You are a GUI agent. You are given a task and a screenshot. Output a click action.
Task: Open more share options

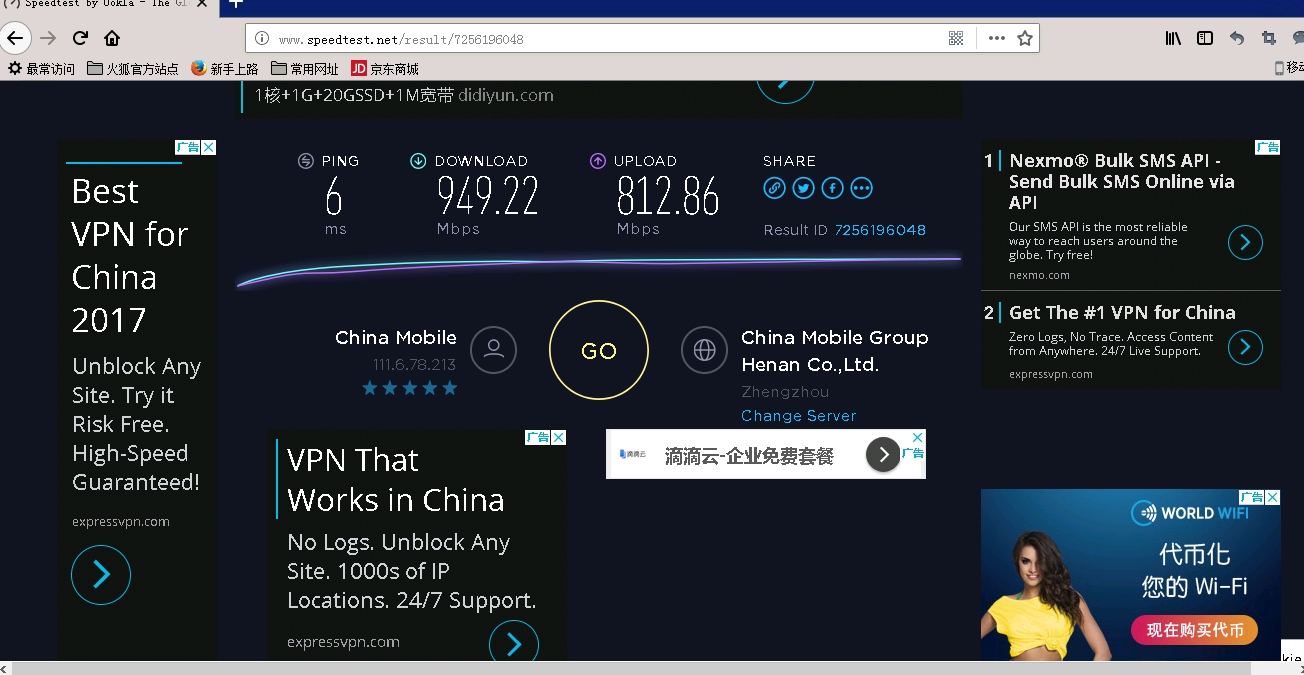861,188
